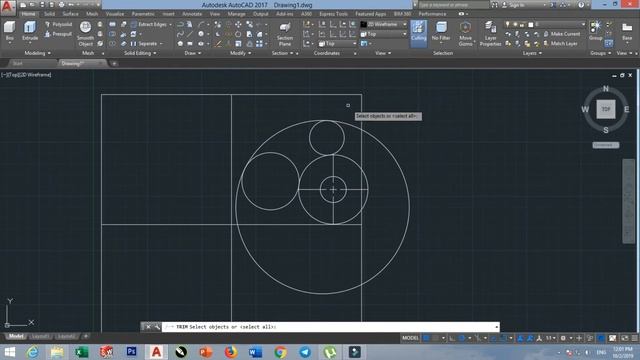Toggle grid display in status bar
Image resolution: width=640 pixels, height=360 pixels.
pos(426,338)
